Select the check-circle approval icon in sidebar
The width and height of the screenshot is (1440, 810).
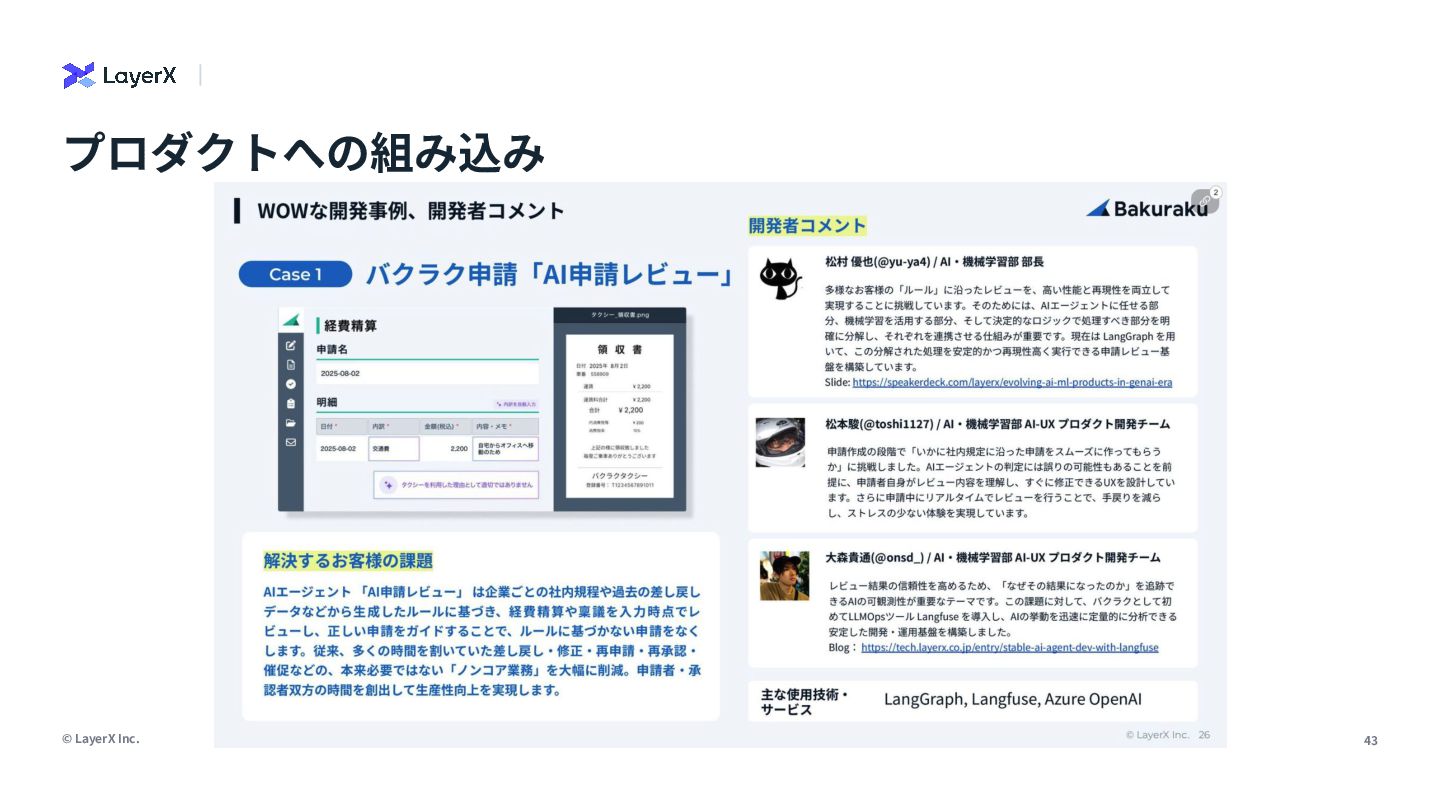291,384
